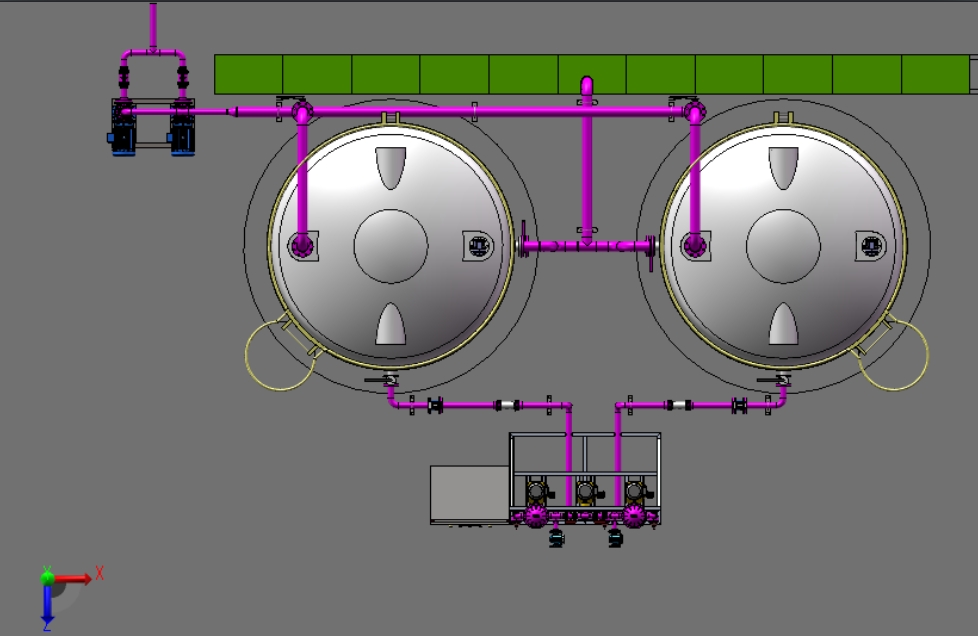Select the grey rectangular cabinet beside bottom skid
Image resolution: width=978 pixels, height=636 pixels.
click(x=470, y=494)
